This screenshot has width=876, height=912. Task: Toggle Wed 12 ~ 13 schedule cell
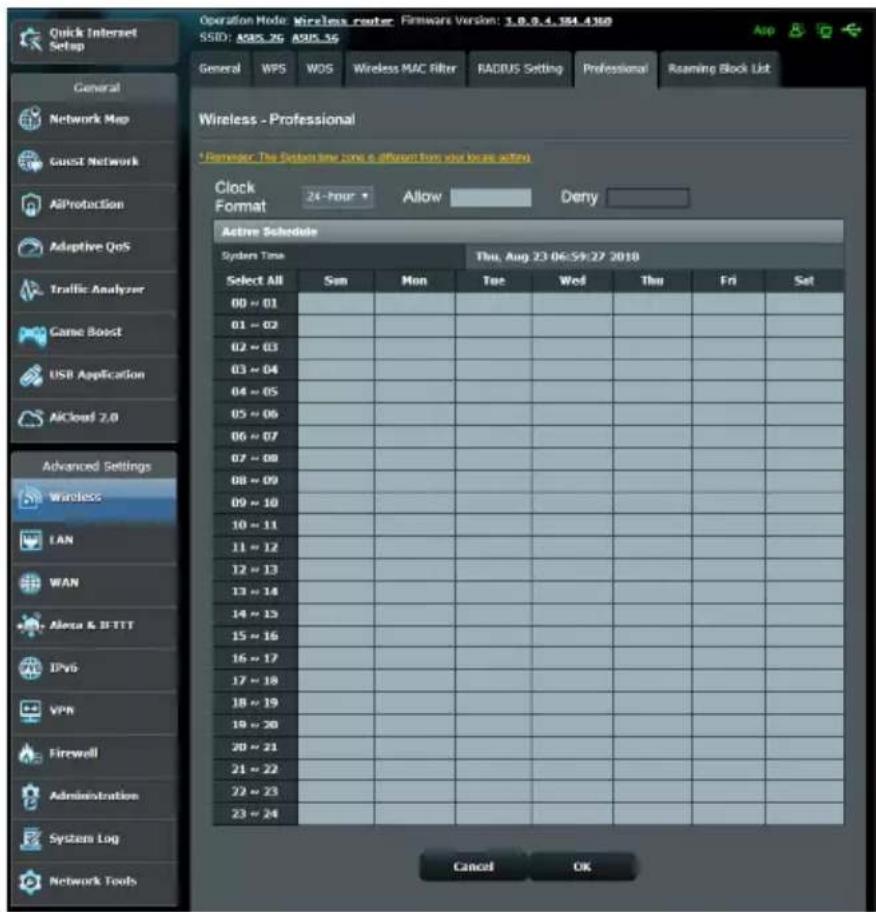(572, 569)
